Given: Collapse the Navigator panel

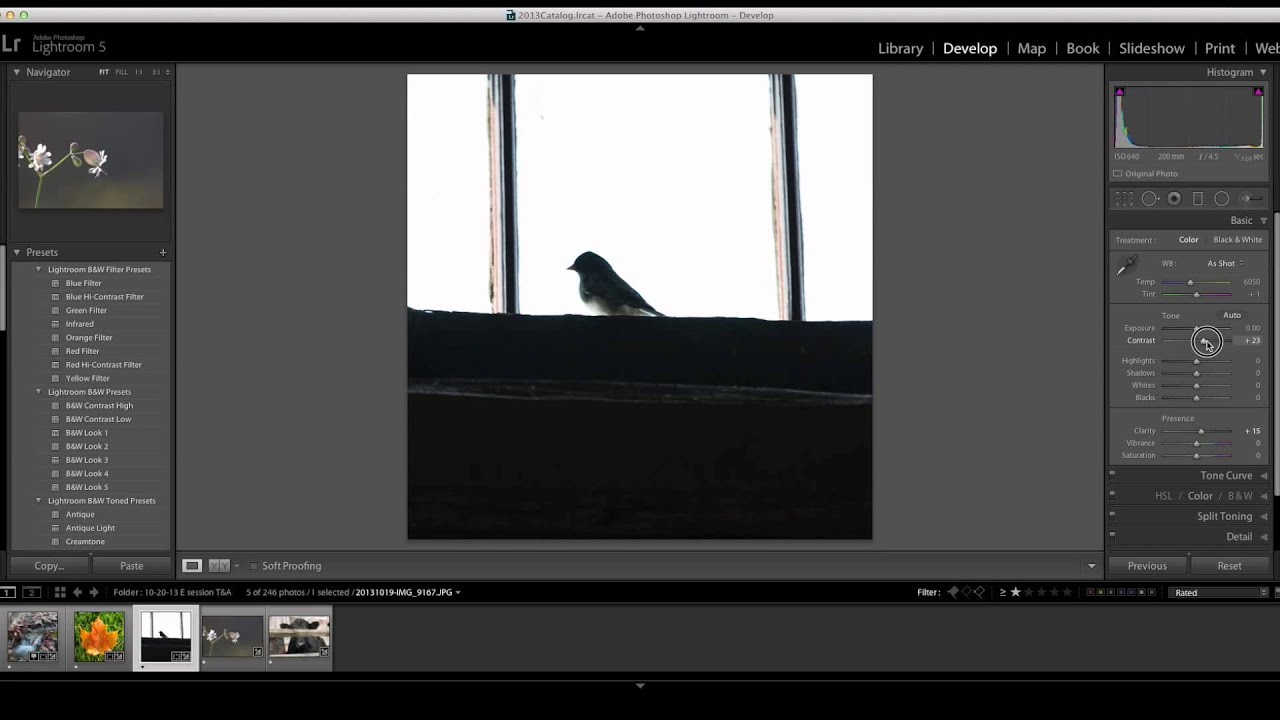Looking at the screenshot, I should click(16, 72).
